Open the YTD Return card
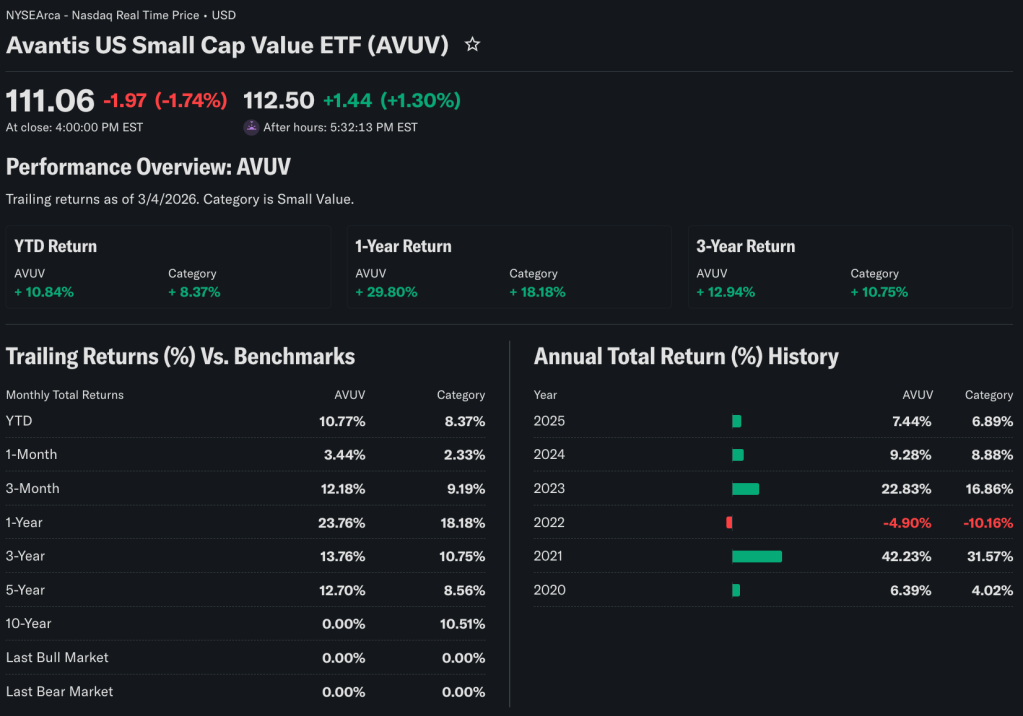This screenshot has width=1023, height=716. point(168,267)
